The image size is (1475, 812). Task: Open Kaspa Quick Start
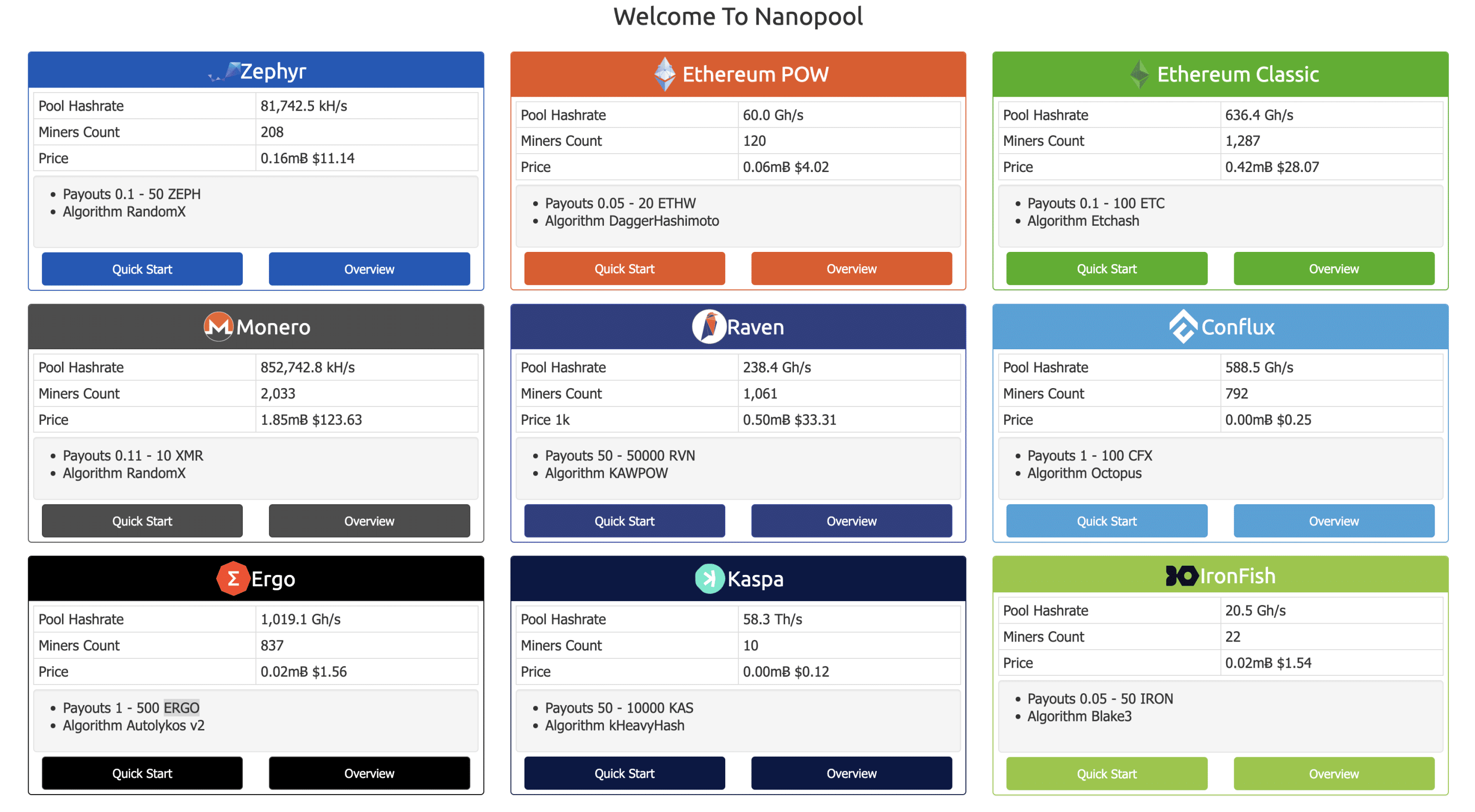(625, 773)
